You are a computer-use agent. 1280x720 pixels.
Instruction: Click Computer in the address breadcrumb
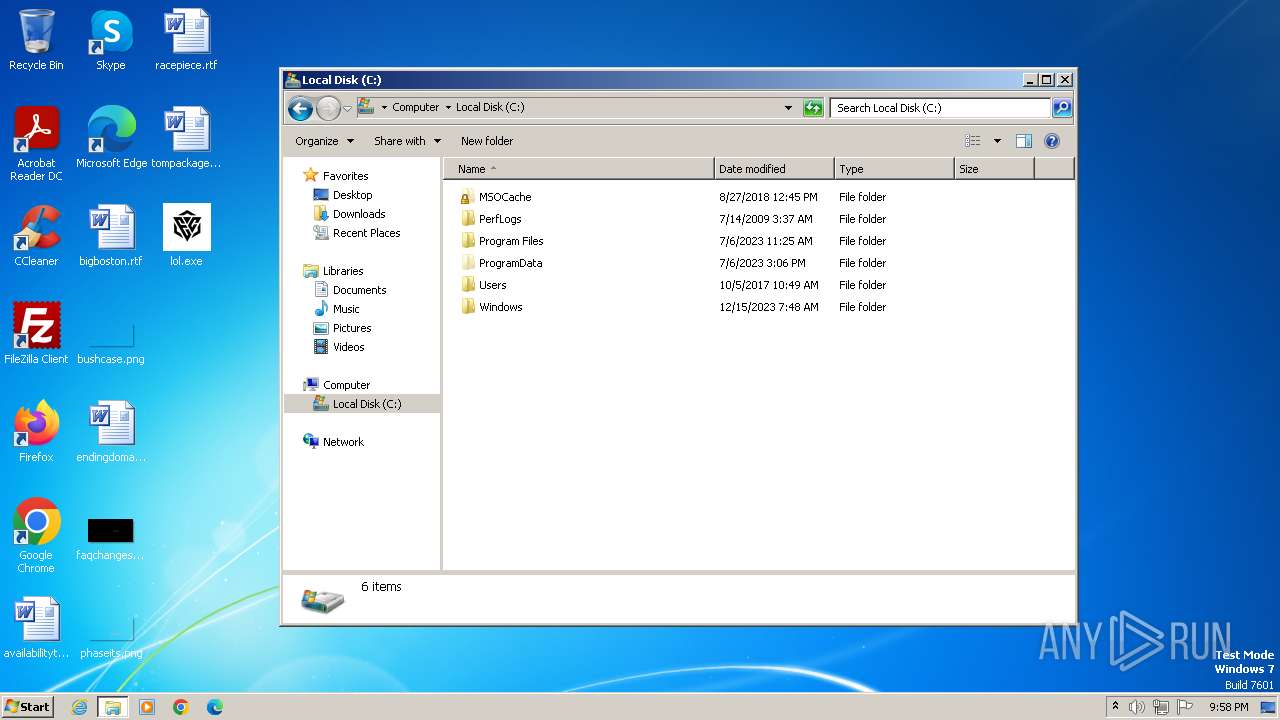(415, 108)
